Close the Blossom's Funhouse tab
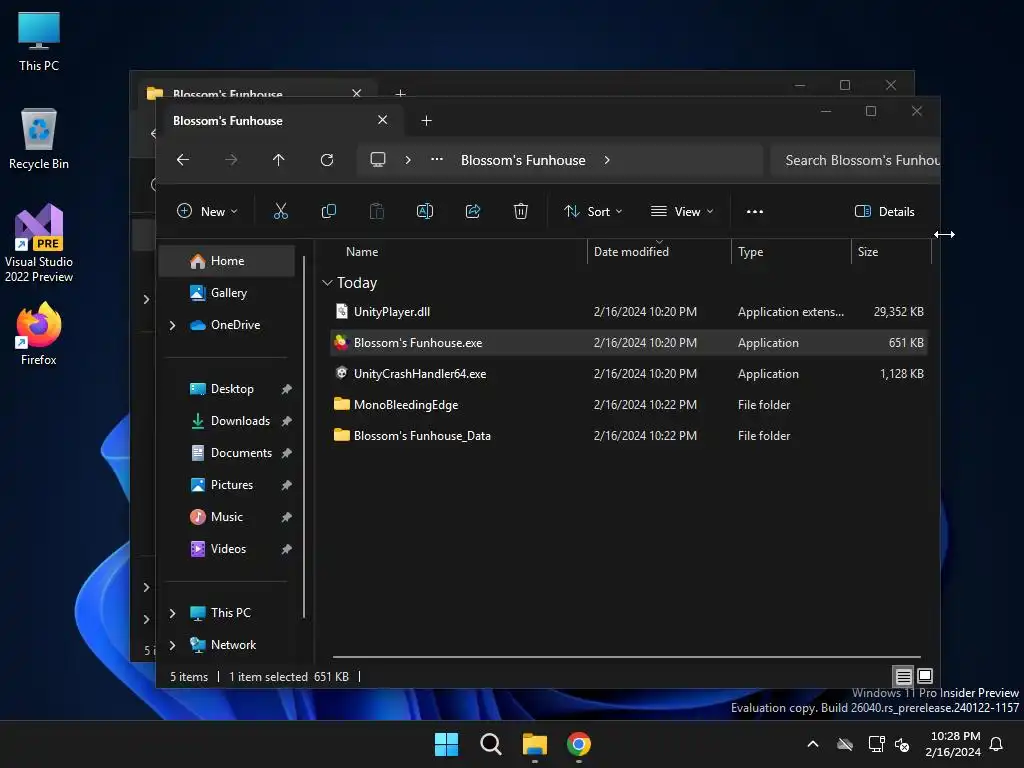Viewport: 1024px width, 768px height. pos(383,120)
